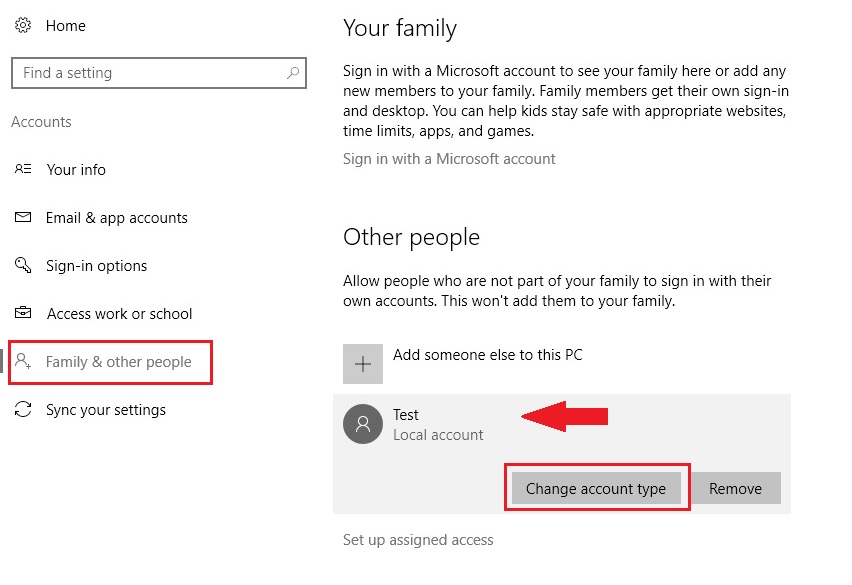Select Access work or school
852x585 pixels.
119,314
